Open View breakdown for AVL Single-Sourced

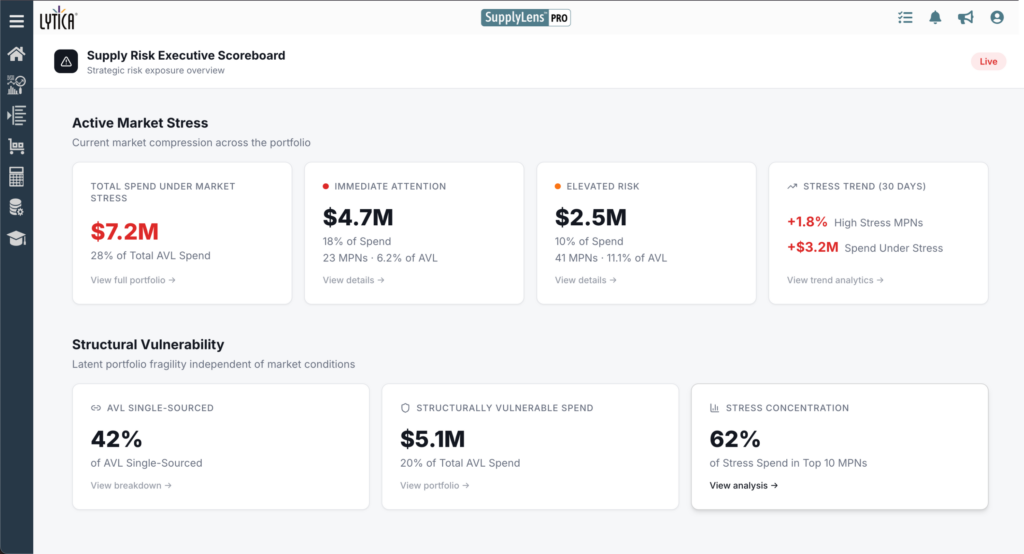(131, 486)
